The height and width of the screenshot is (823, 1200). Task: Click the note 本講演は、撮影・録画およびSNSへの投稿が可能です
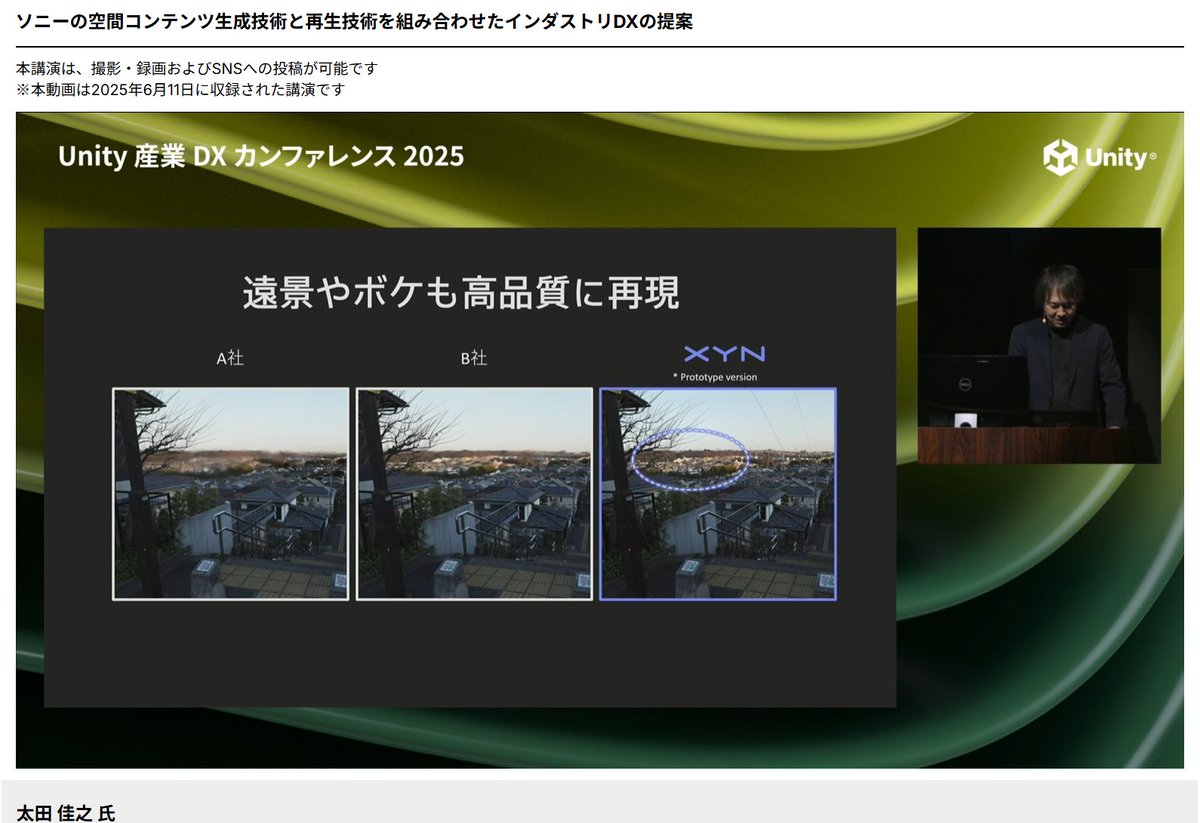(x=197, y=69)
